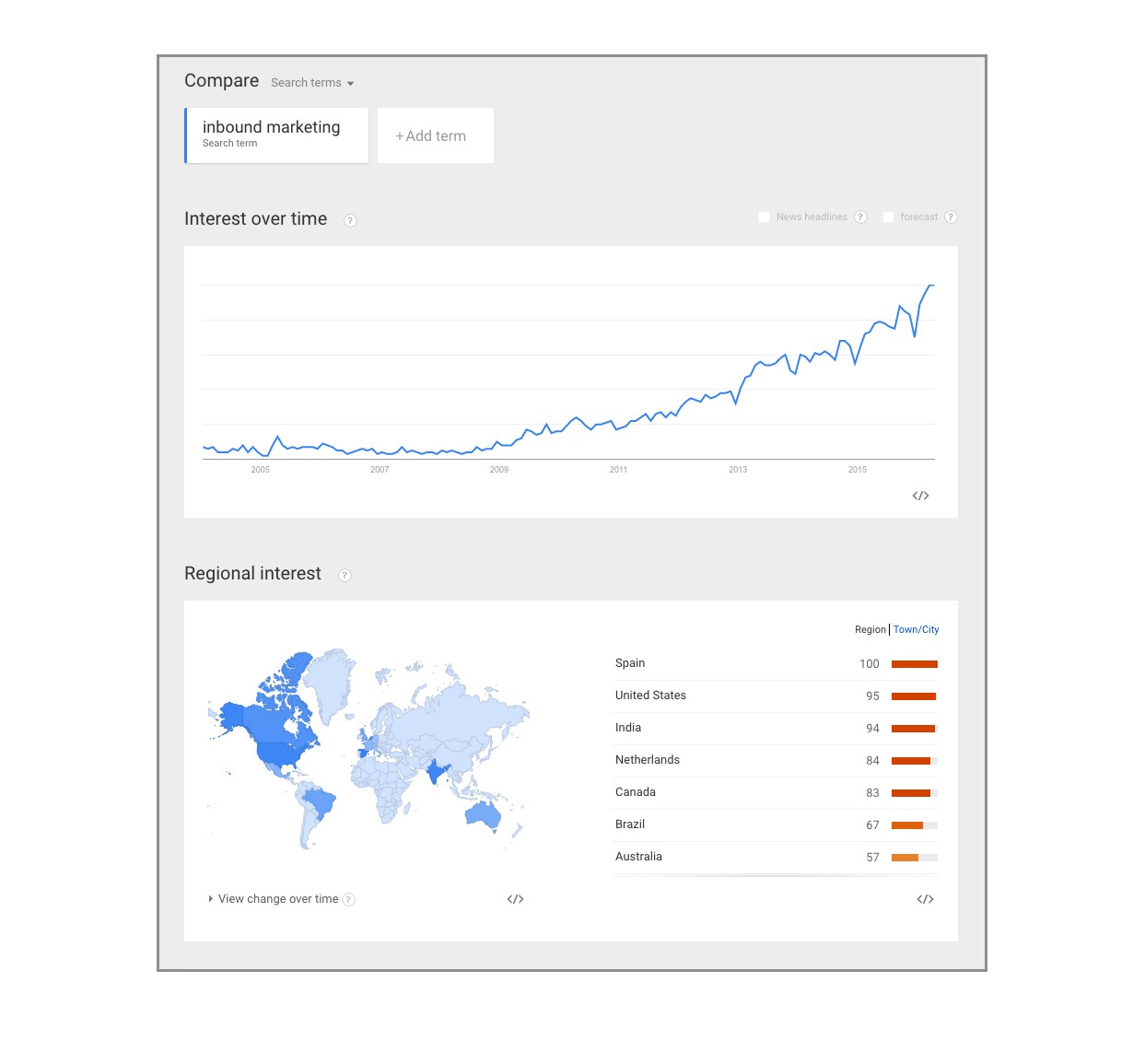The image size is (1145, 1064).
Task: Click the embed code icon below the interest chart
Action: click(x=920, y=496)
